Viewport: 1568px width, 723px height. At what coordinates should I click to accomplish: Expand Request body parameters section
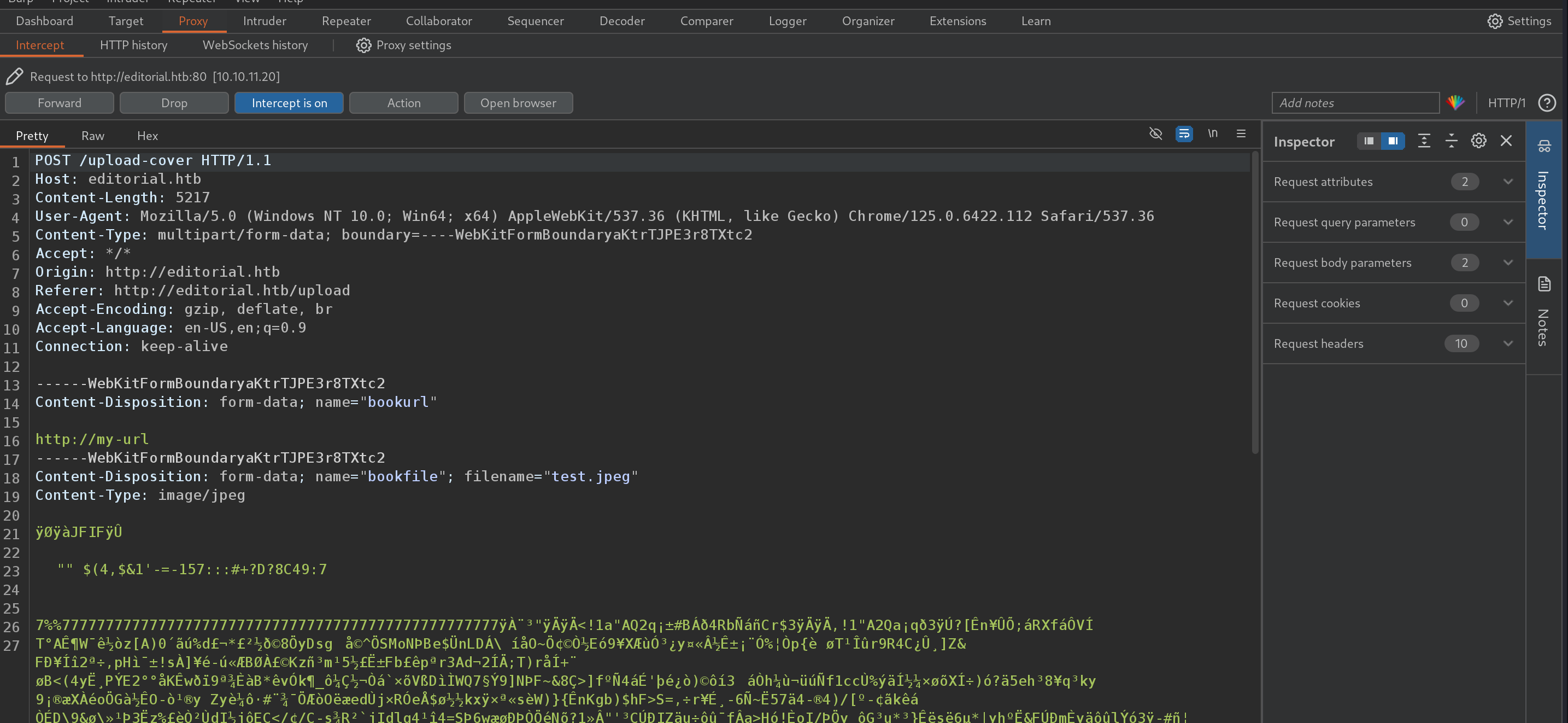1508,263
